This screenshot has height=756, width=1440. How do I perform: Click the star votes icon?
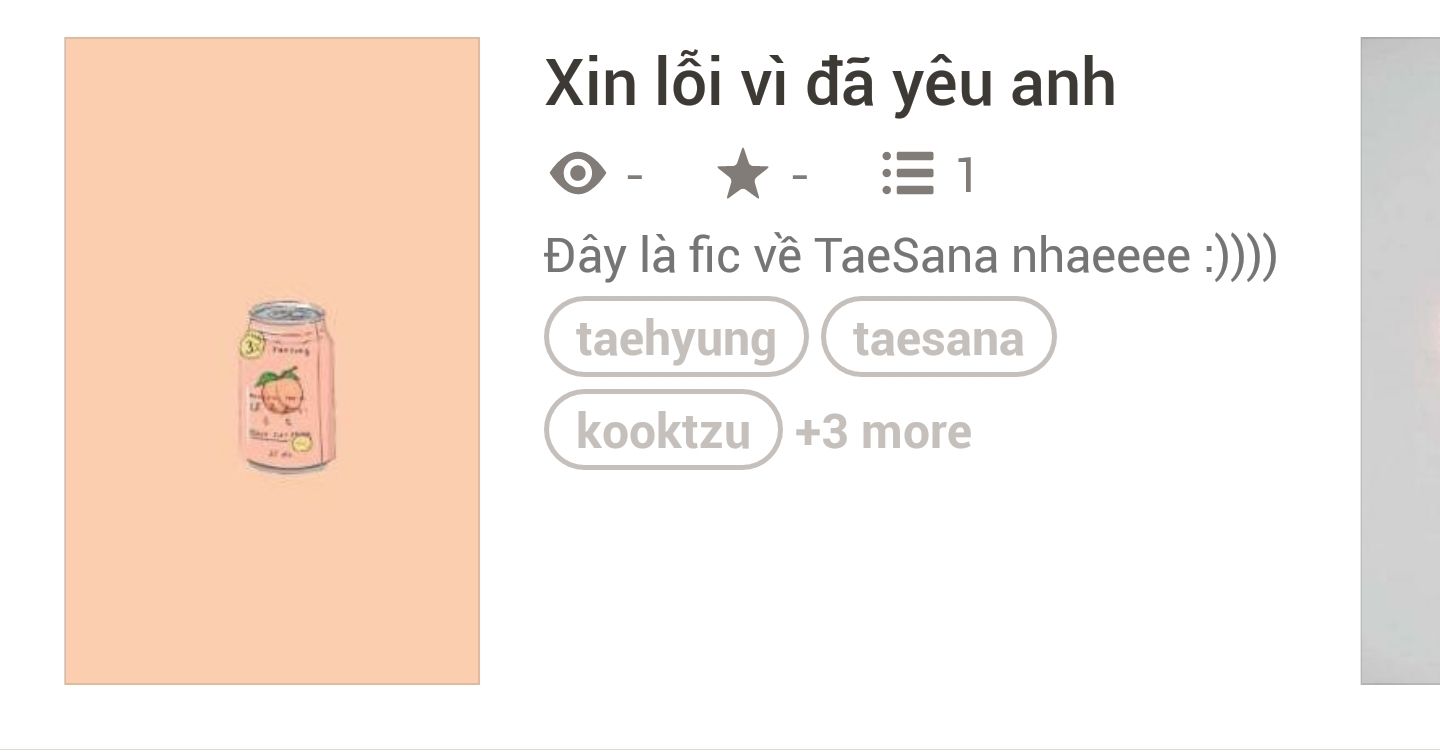click(743, 175)
